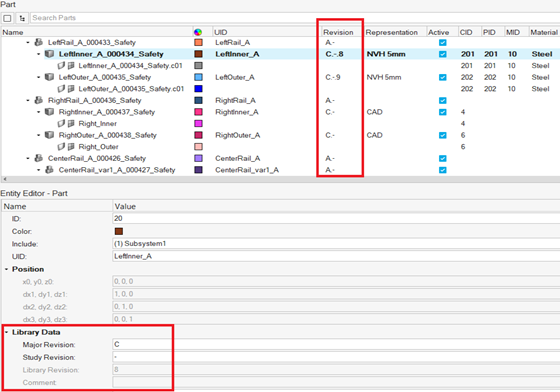560x392 pixels.
Task: Collapse the RightInner_A_000437_Safety tree node
Action: coord(39,112)
